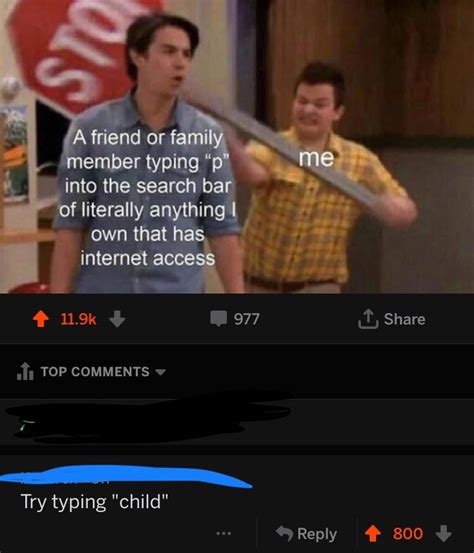This screenshot has width=474, height=553.
Task: Upvote the post with 11.9k votes
Action: pos(41,319)
